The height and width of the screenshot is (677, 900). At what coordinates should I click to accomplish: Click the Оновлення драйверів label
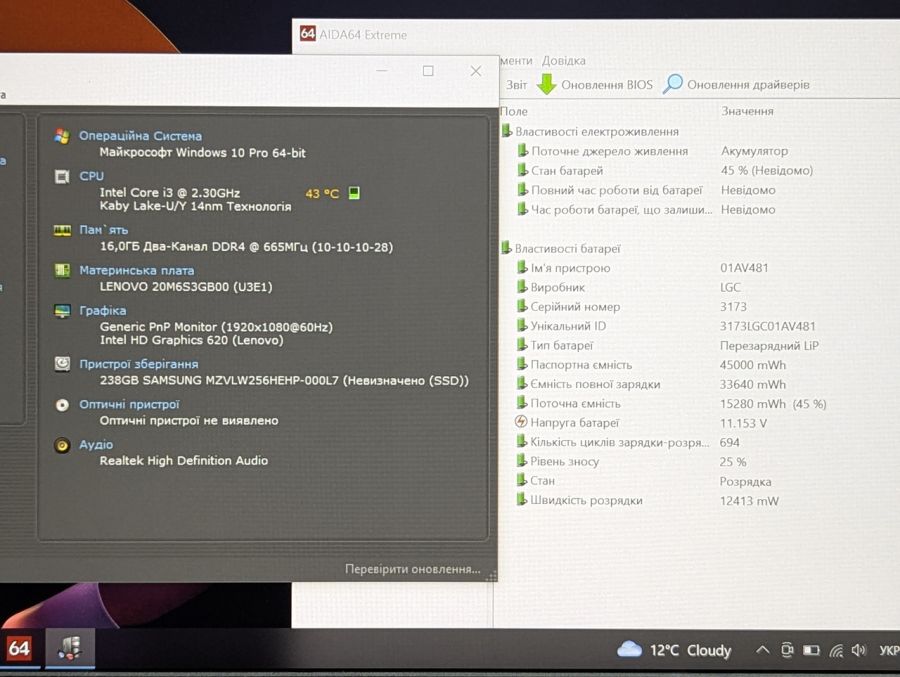click(x=748, y=84)
